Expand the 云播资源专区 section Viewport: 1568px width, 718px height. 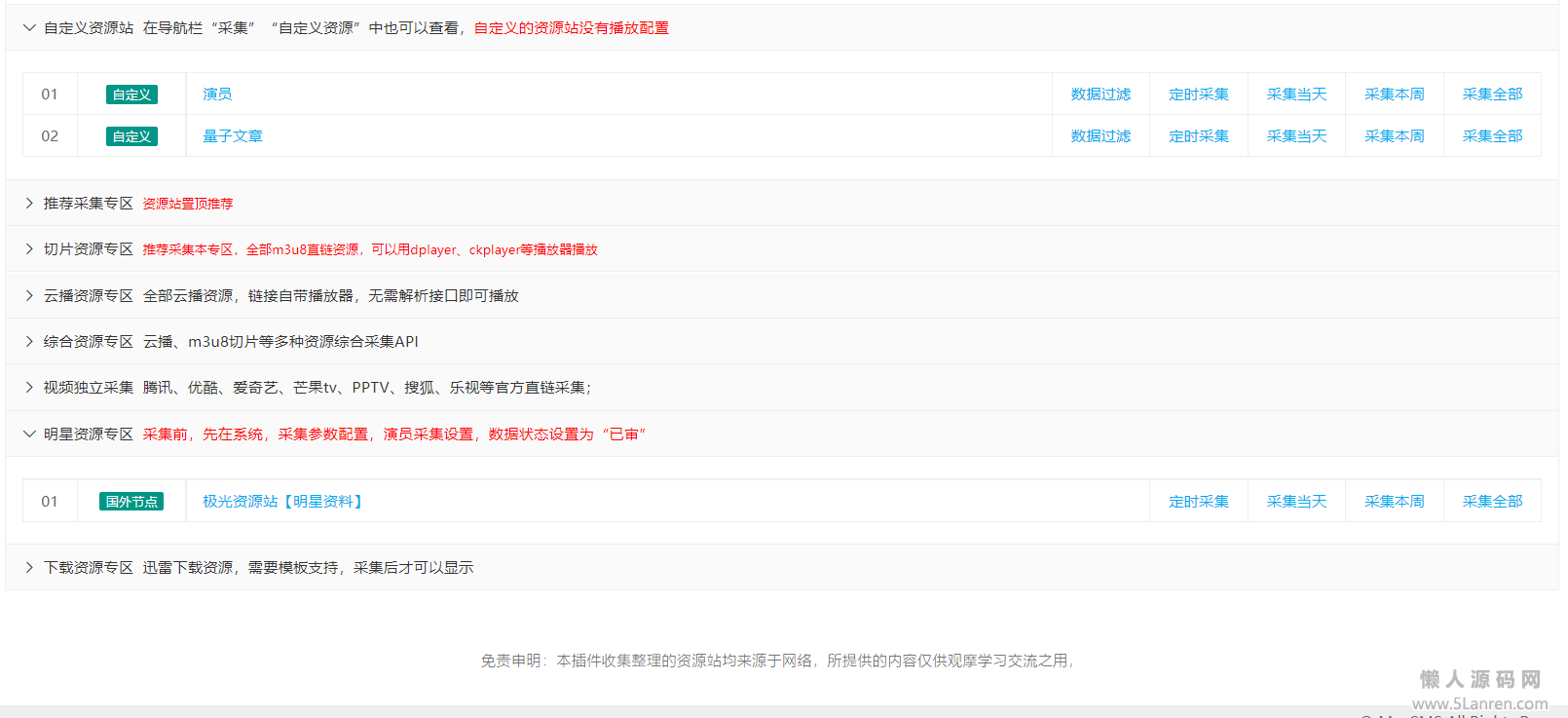point(88,295)
